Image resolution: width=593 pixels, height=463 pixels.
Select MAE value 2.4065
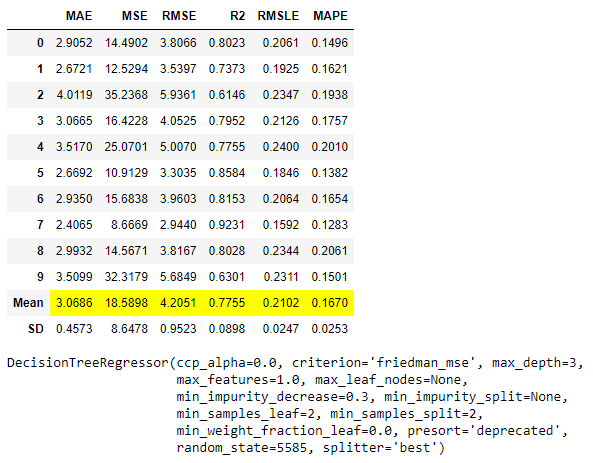[74, 225]
